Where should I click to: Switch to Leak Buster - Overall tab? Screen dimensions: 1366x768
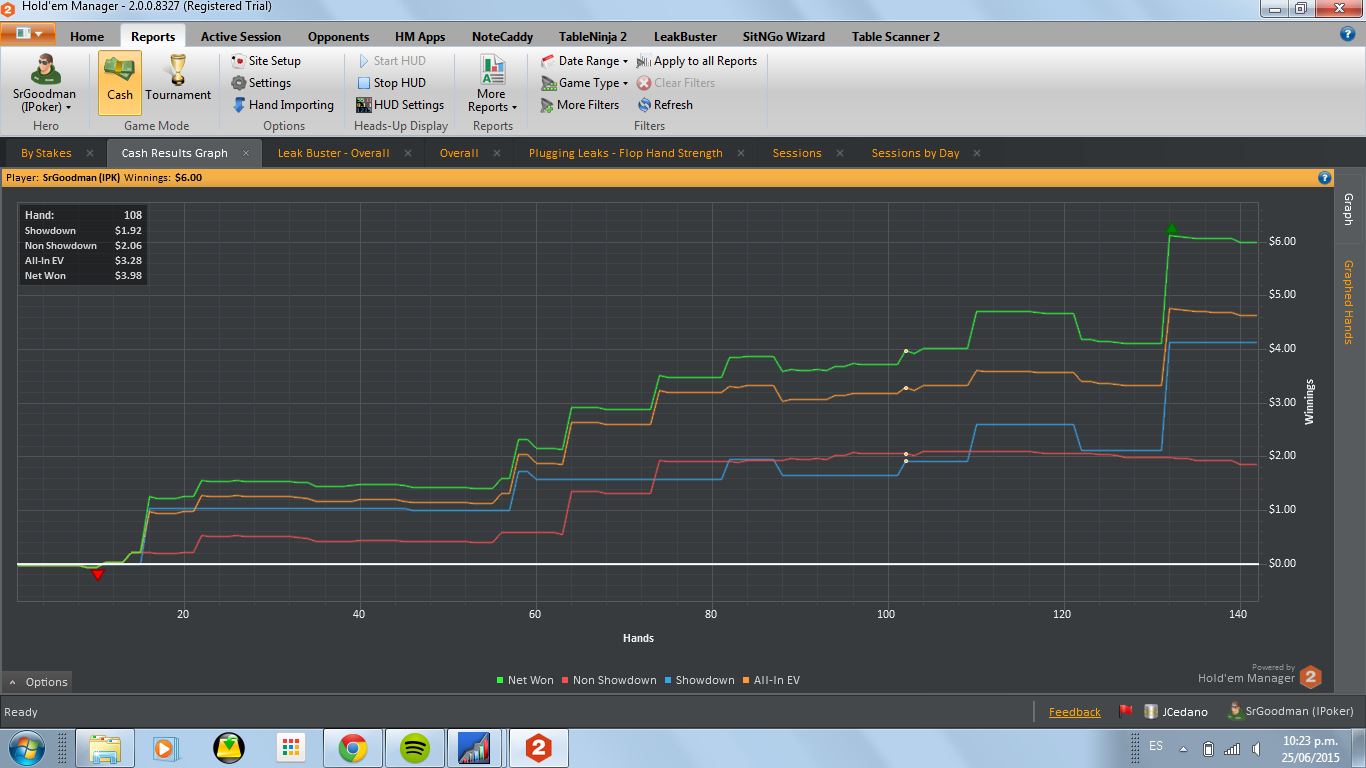(x=334, y=153)
